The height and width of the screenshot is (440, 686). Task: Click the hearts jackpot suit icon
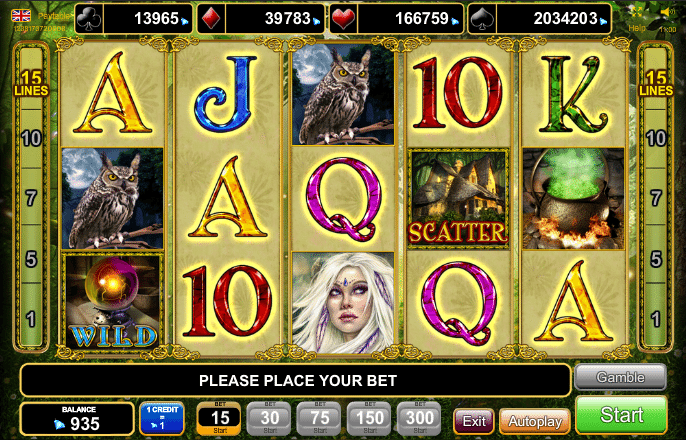point(343,19)
